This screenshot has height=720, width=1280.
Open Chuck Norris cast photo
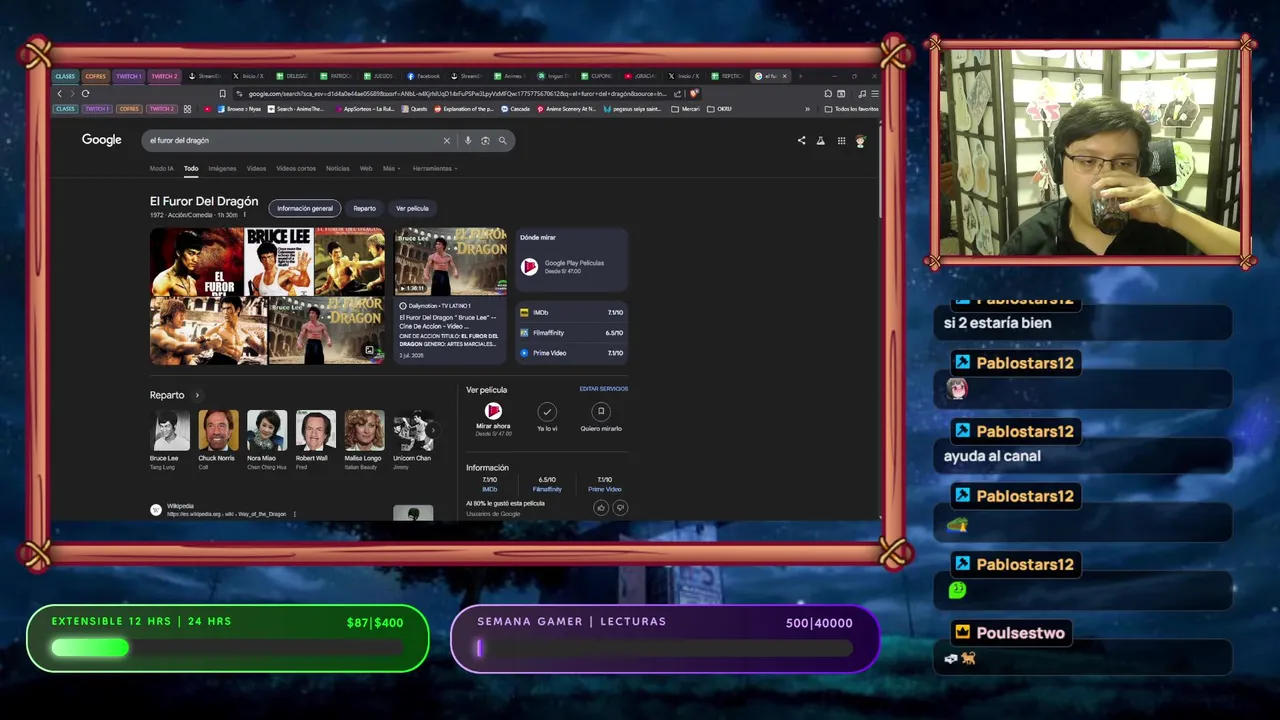(x=218, y=430)
